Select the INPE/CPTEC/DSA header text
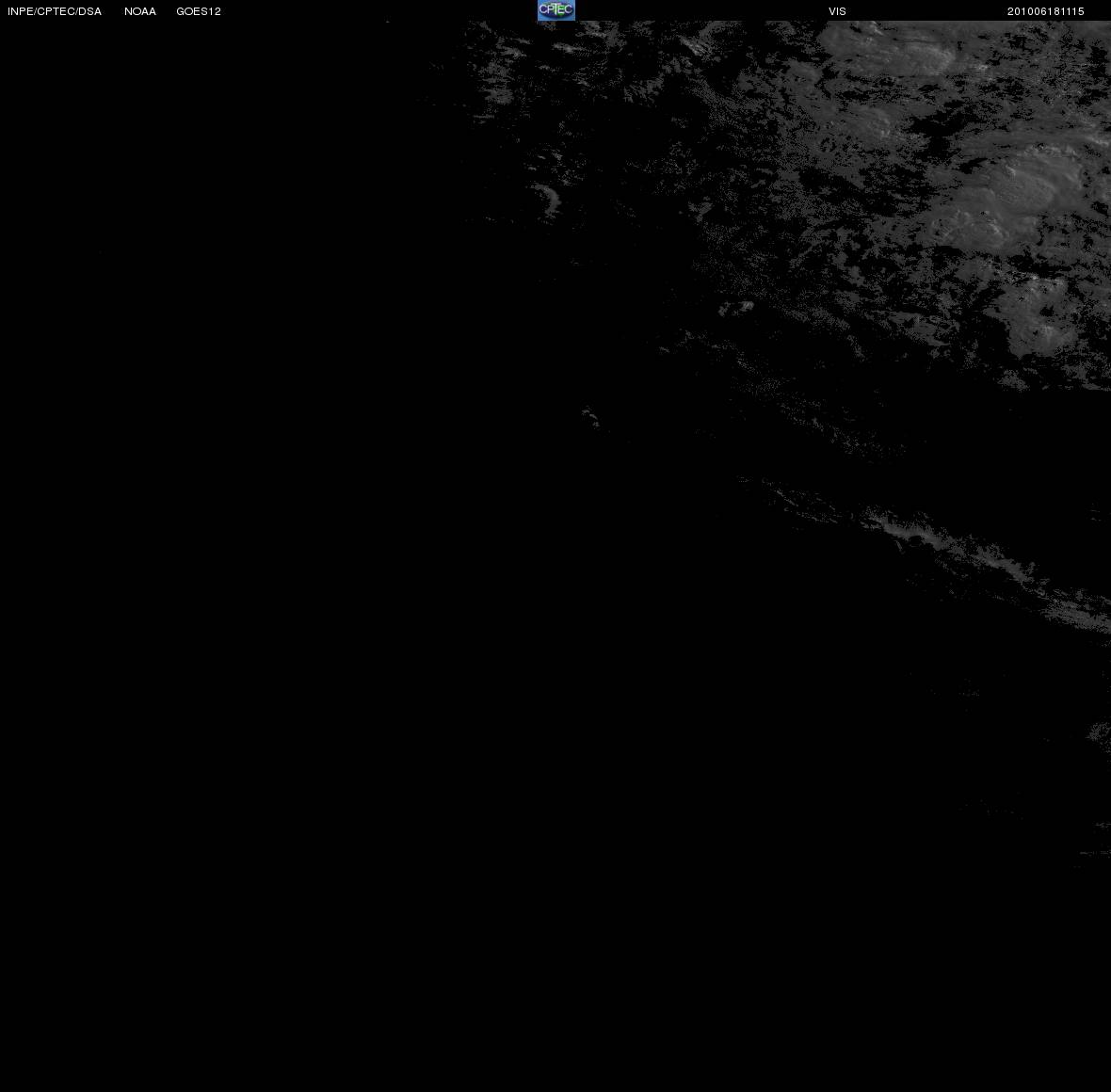Viewport: 1111px width, 1092px height. [55, 11]
